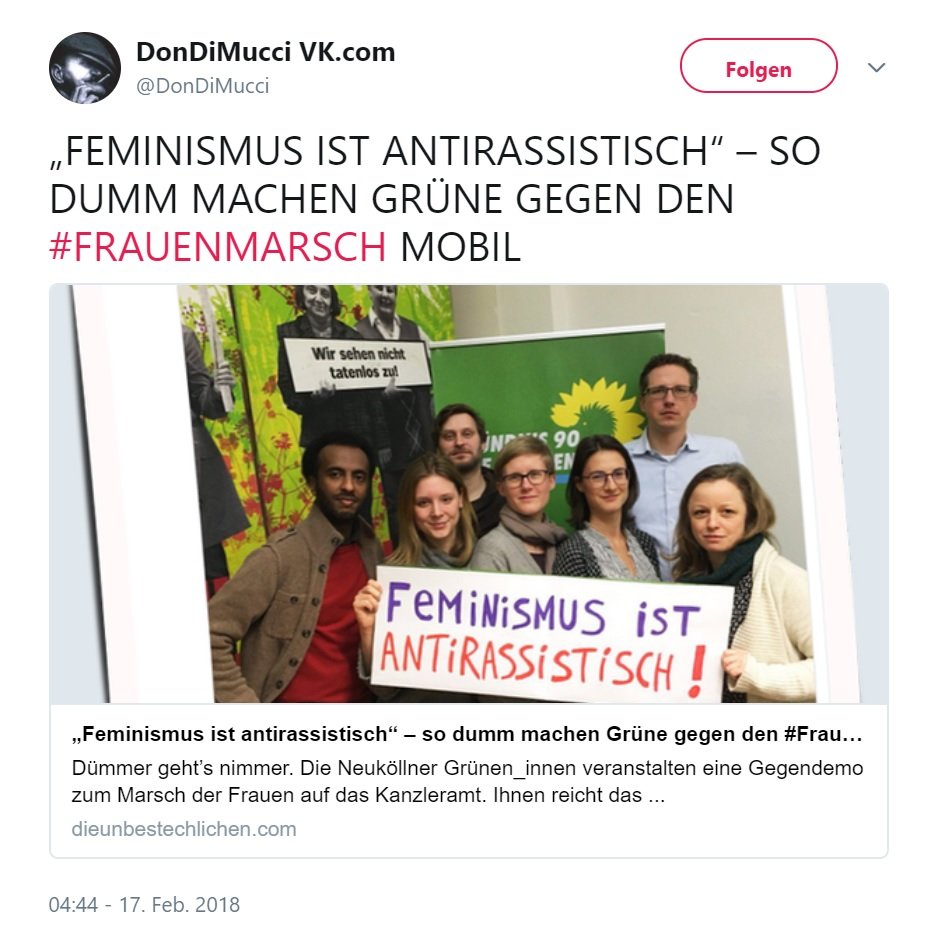Screen dimensions: 947x935
Task: Click the tweet timestamp 04:44 - 17. Feb. 2018
Action: point(144,904)
